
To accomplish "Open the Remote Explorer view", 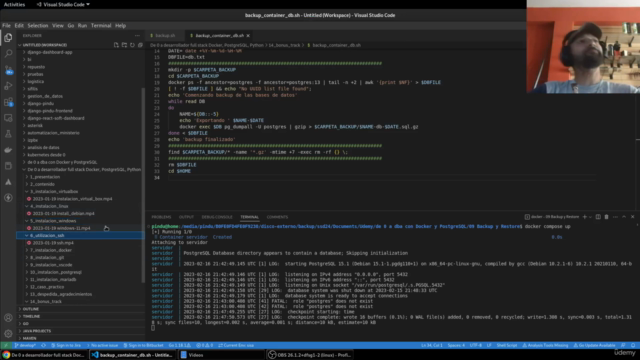I will coord(8,118).
